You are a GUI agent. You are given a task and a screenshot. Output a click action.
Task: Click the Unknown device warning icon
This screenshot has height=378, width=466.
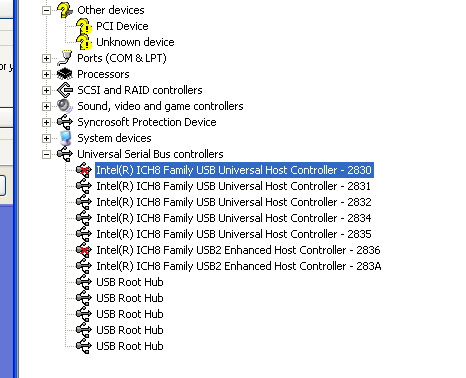[84, 42]
